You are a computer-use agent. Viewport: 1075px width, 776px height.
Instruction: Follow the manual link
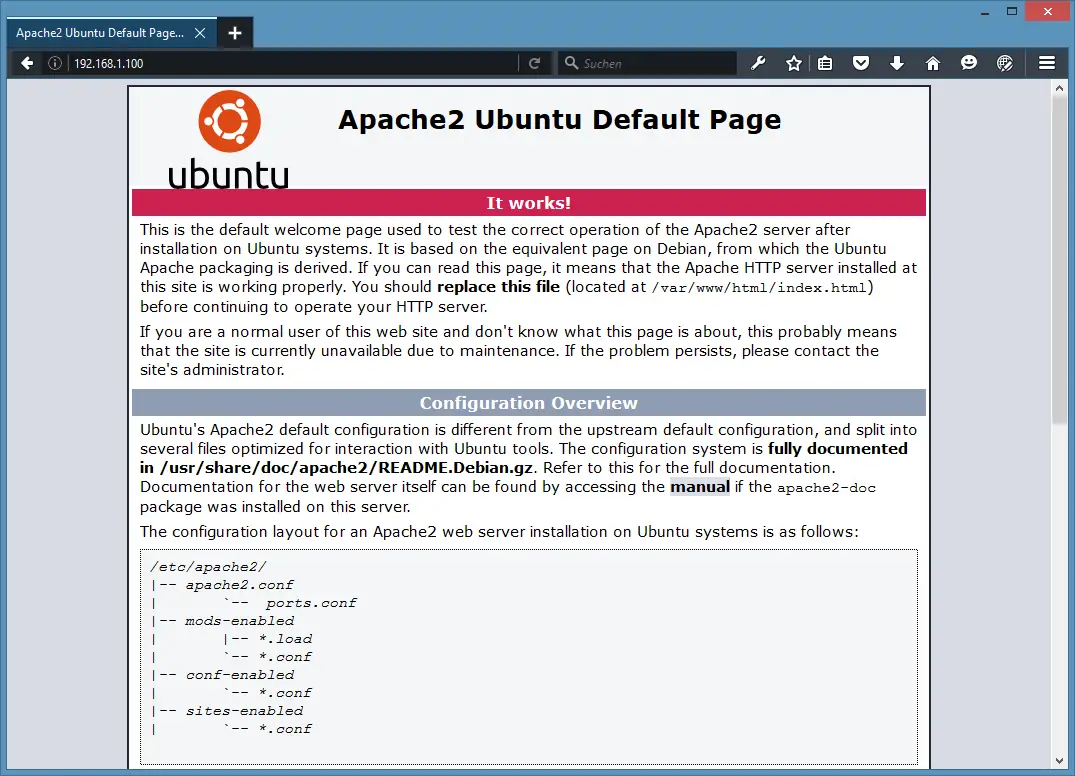pyautogui.click(x=700, y=487)
